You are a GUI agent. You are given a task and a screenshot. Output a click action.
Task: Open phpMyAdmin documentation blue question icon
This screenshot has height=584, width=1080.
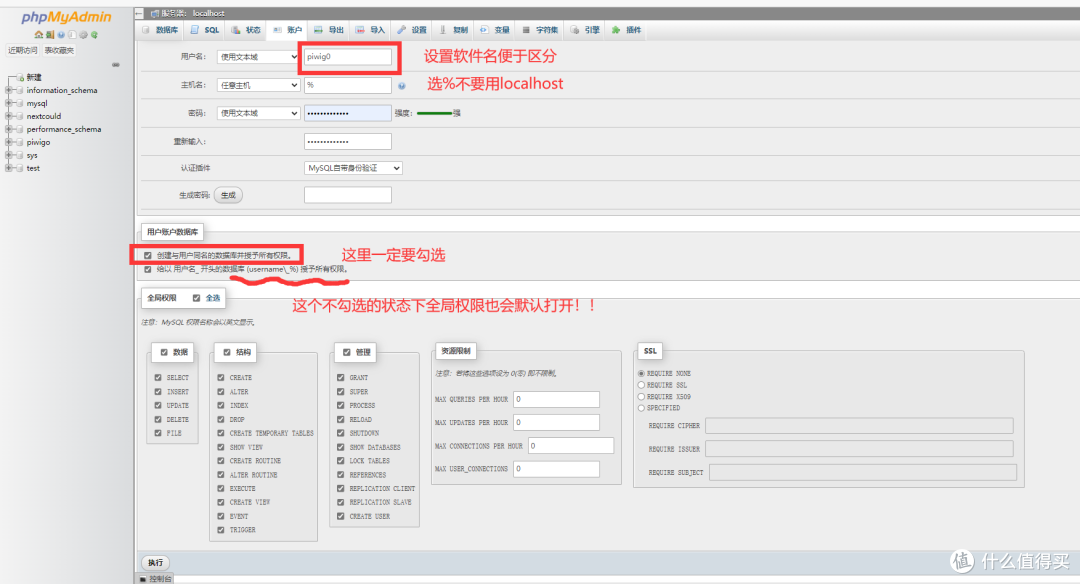pos(61,34)
